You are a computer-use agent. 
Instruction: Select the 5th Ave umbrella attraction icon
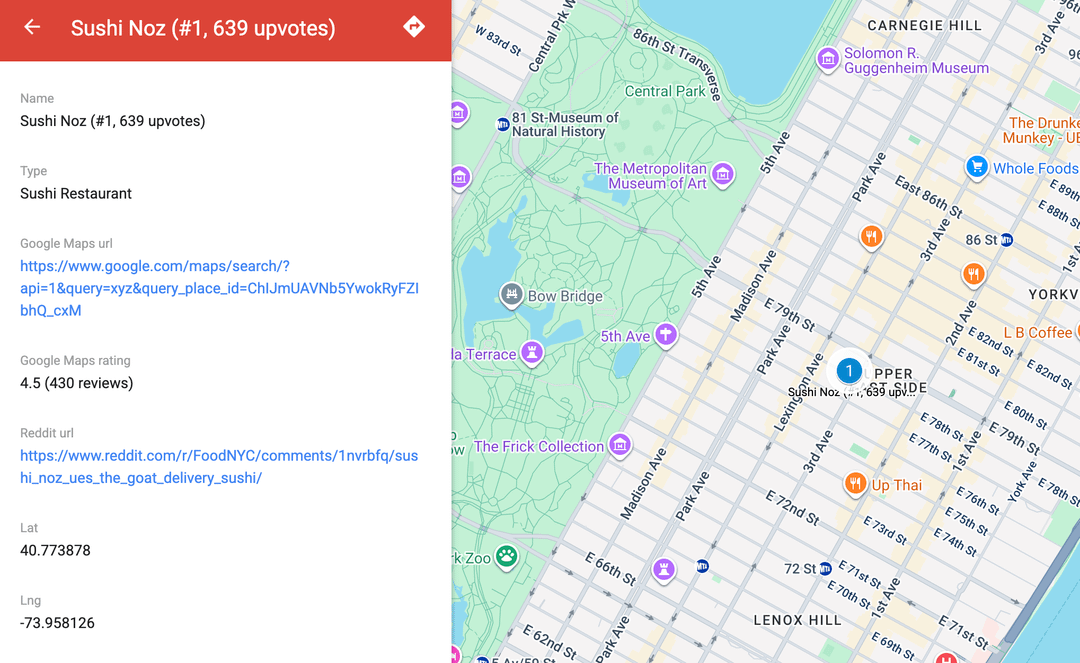point(666,336)
